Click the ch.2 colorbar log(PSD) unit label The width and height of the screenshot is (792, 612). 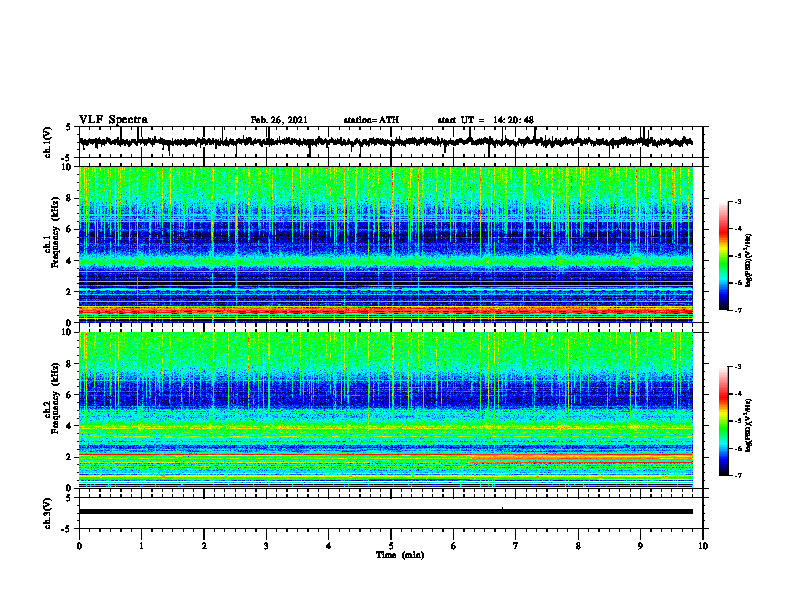pos(749,425)
